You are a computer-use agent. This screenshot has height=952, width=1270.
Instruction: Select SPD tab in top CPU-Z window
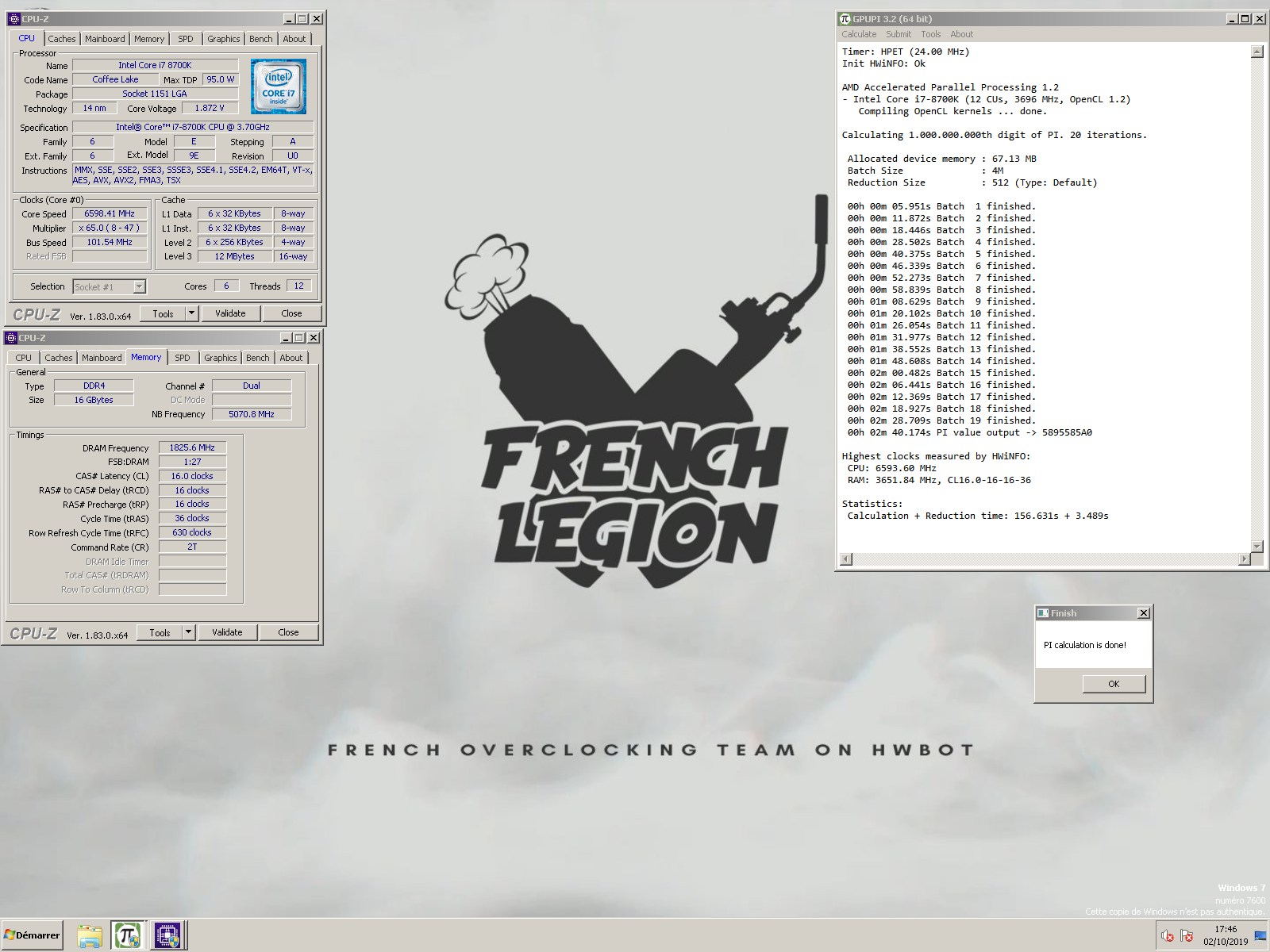185,39
